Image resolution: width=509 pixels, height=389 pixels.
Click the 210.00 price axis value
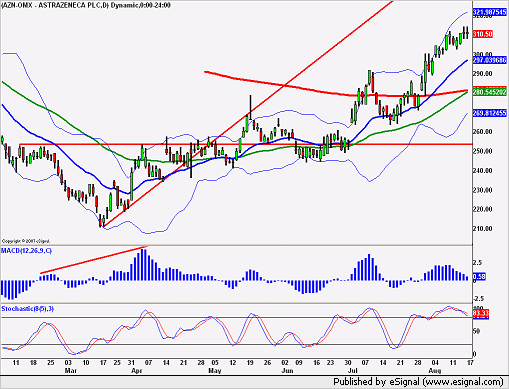(x=483, y=229)
